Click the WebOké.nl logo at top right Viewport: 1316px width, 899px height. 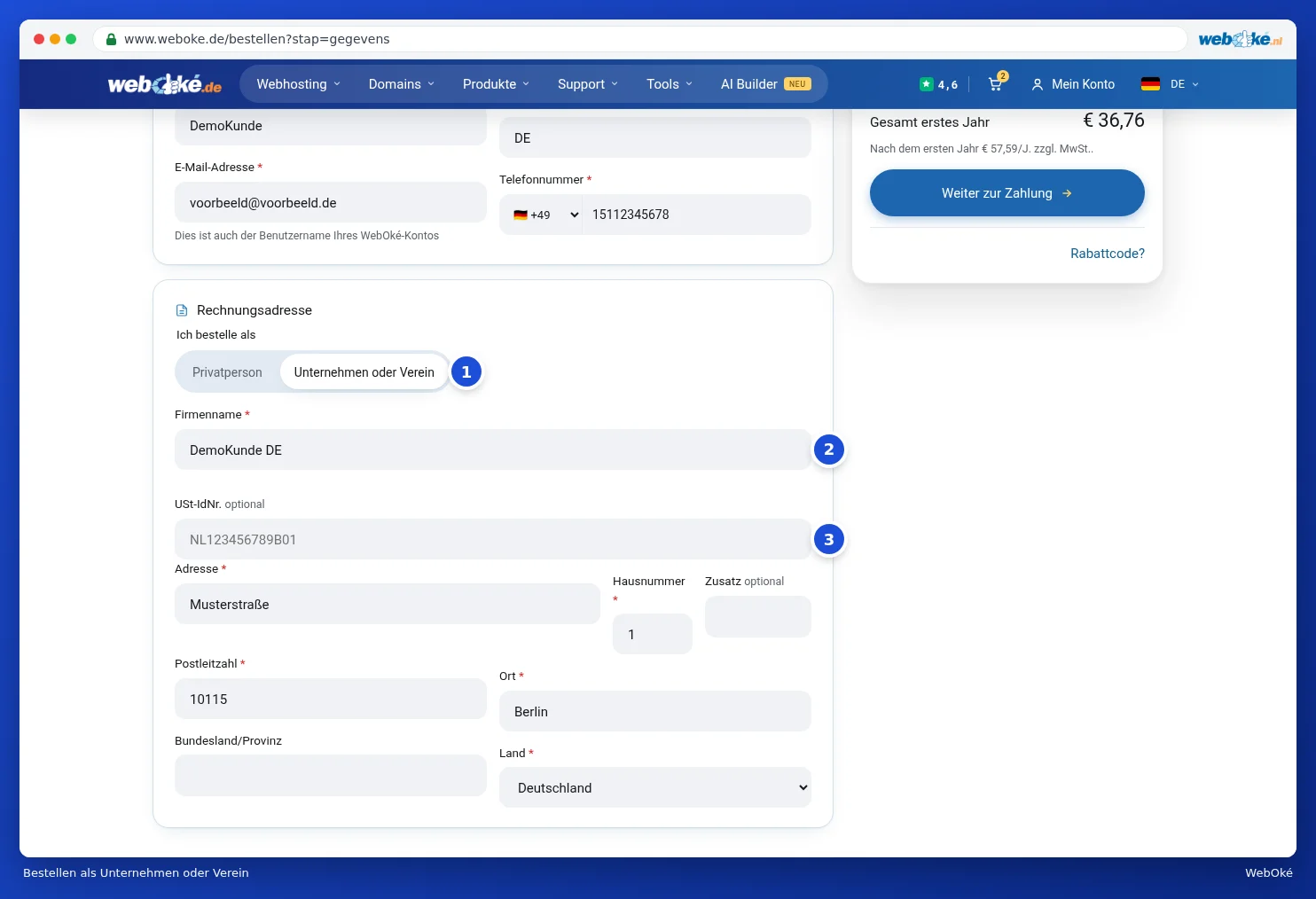(1240, 39)
